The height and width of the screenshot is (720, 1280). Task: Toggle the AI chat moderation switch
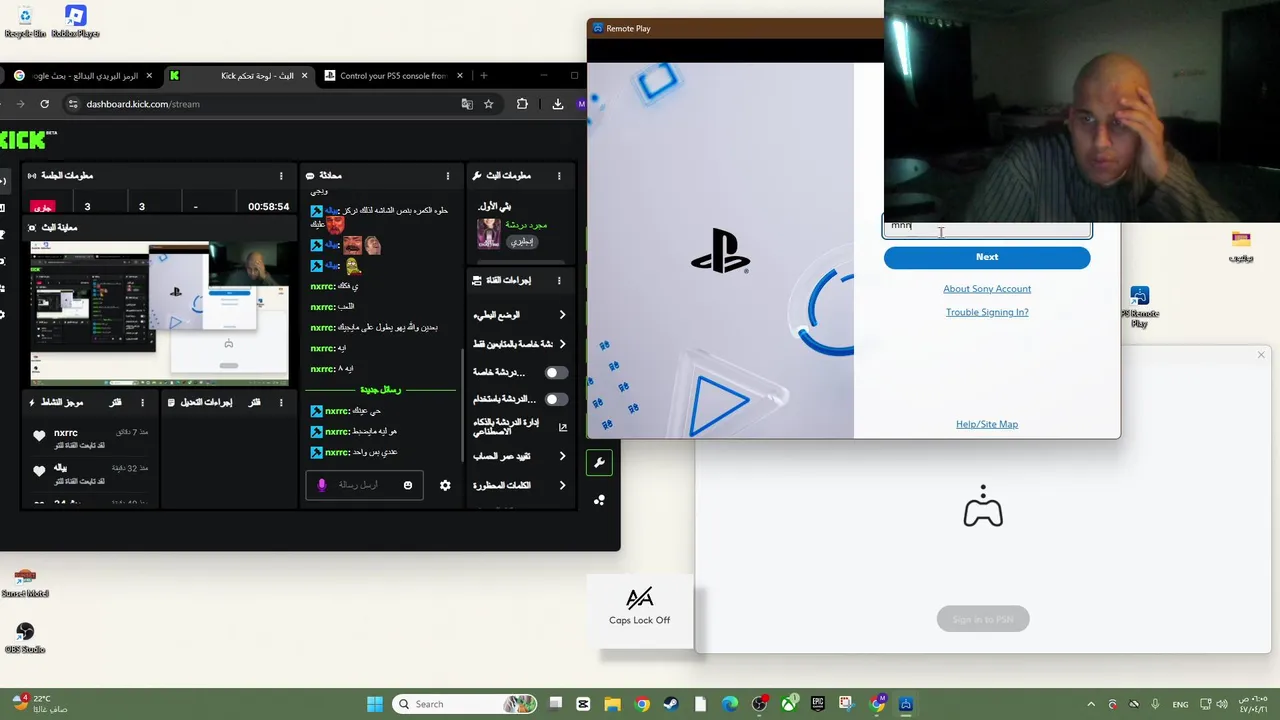pyautogui.click(x=556, y=399)
